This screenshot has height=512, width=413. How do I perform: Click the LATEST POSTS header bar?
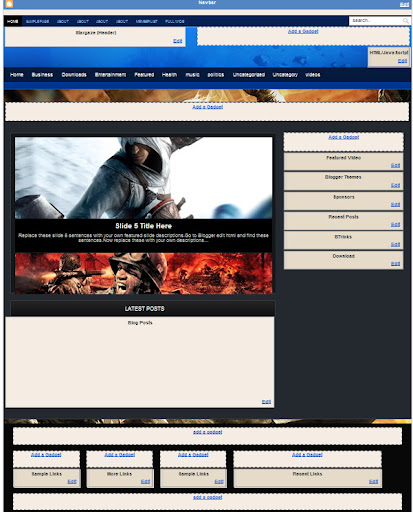click(x=143, y=309)
